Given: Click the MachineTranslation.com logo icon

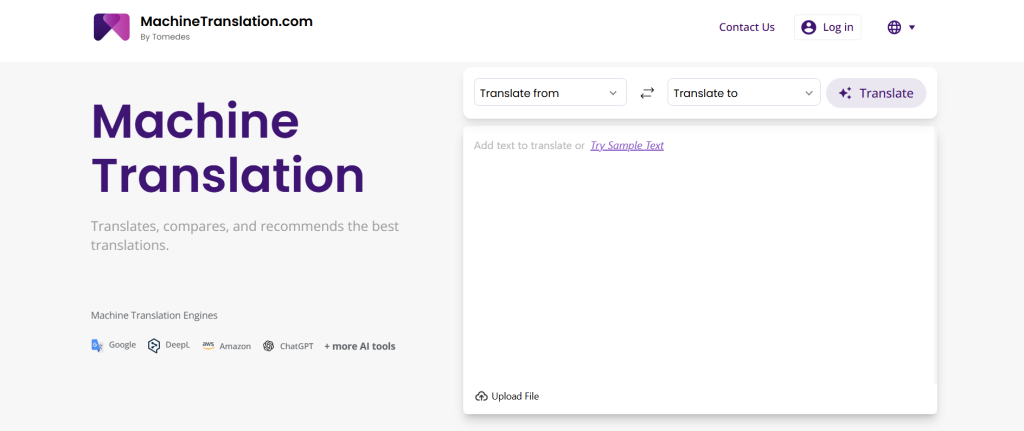Looking at the screenshot, I should [112, 27].
